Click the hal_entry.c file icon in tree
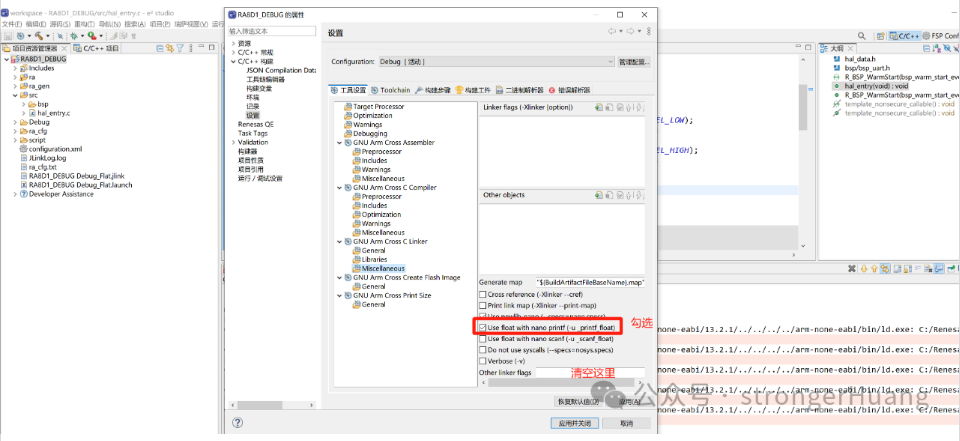Viewport: 960px width, 441px height. [x=32, y=113]
